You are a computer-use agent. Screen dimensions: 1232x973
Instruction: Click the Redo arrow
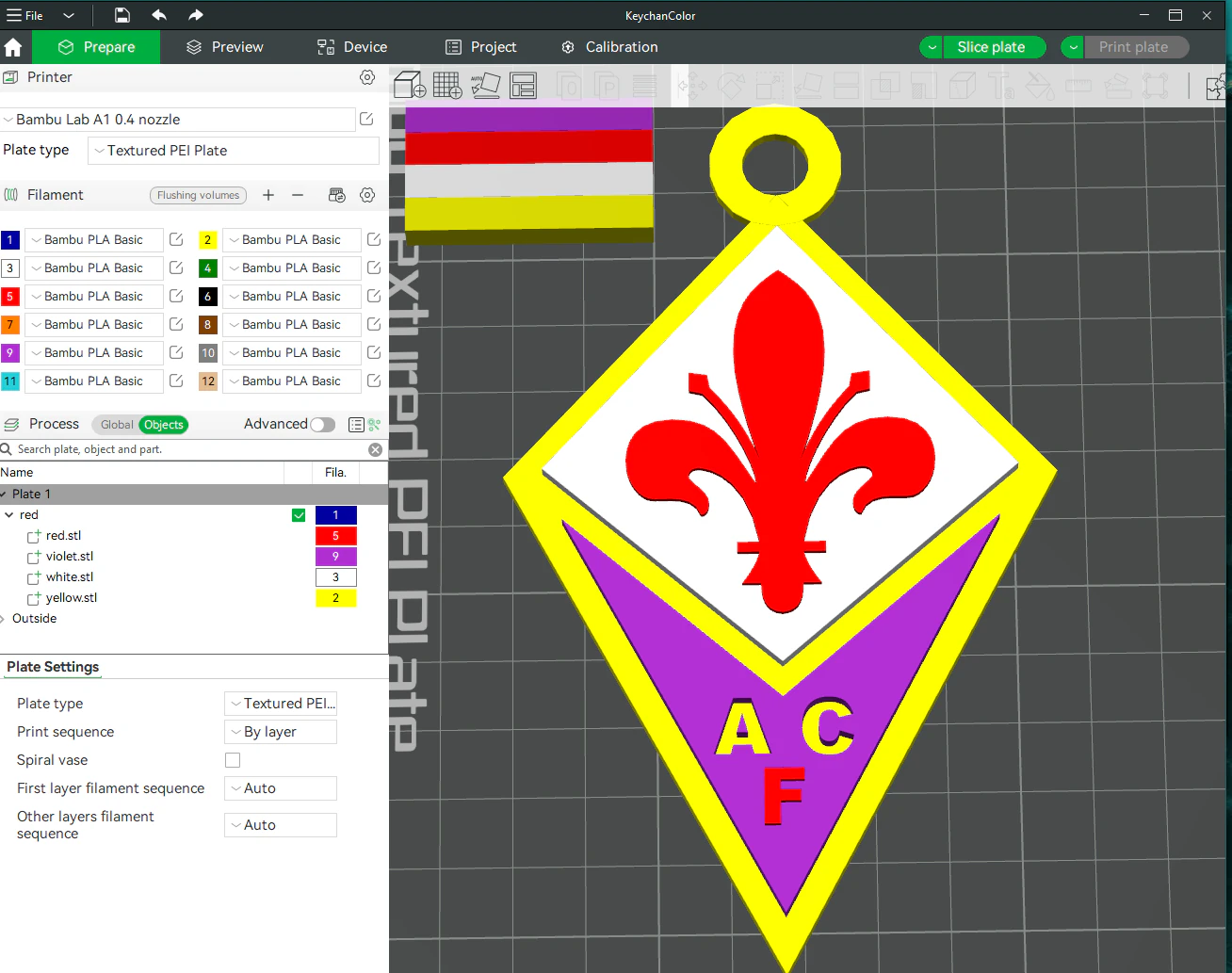tap(195, 15)
